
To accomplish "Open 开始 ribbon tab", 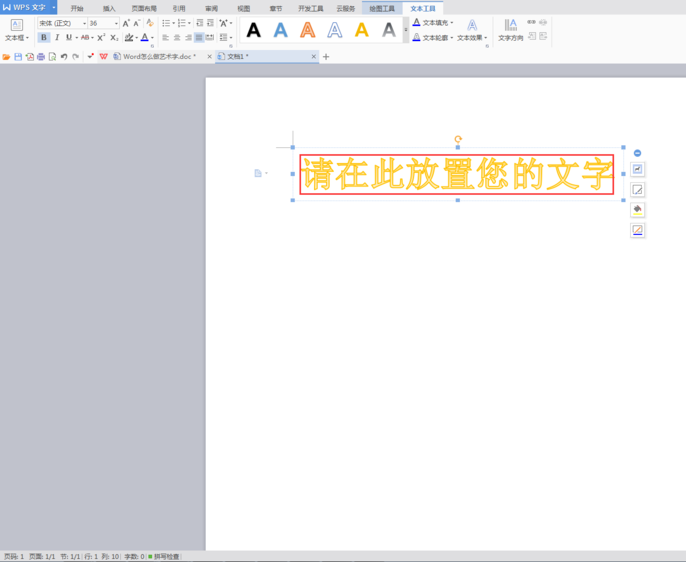I will (77, 8).
